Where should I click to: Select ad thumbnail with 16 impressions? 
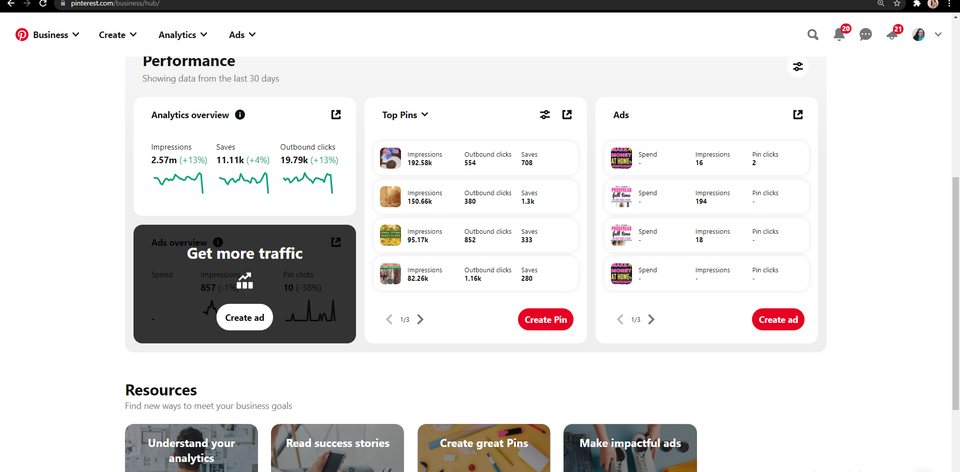click(x=621, y=158)
